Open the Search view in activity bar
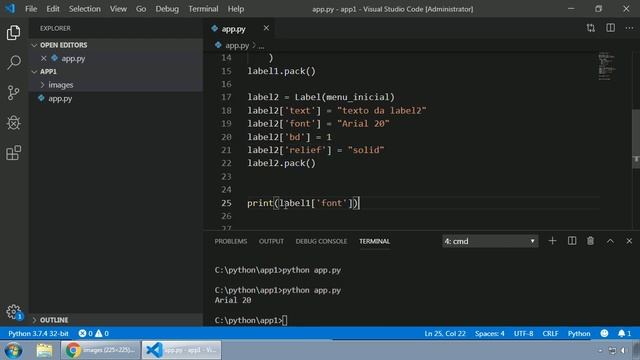The image size is (640, 360). tap(13, 62)
